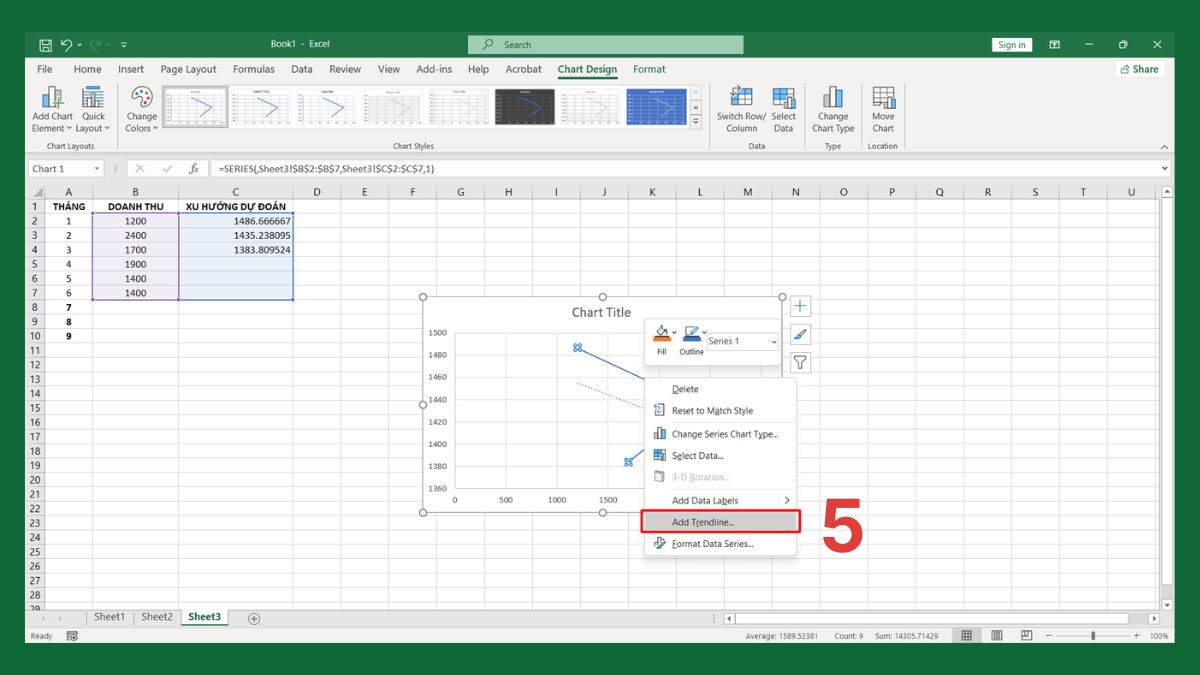
Task: Click the Share button
Action: pyautogui.click(x=1139, y=69)
